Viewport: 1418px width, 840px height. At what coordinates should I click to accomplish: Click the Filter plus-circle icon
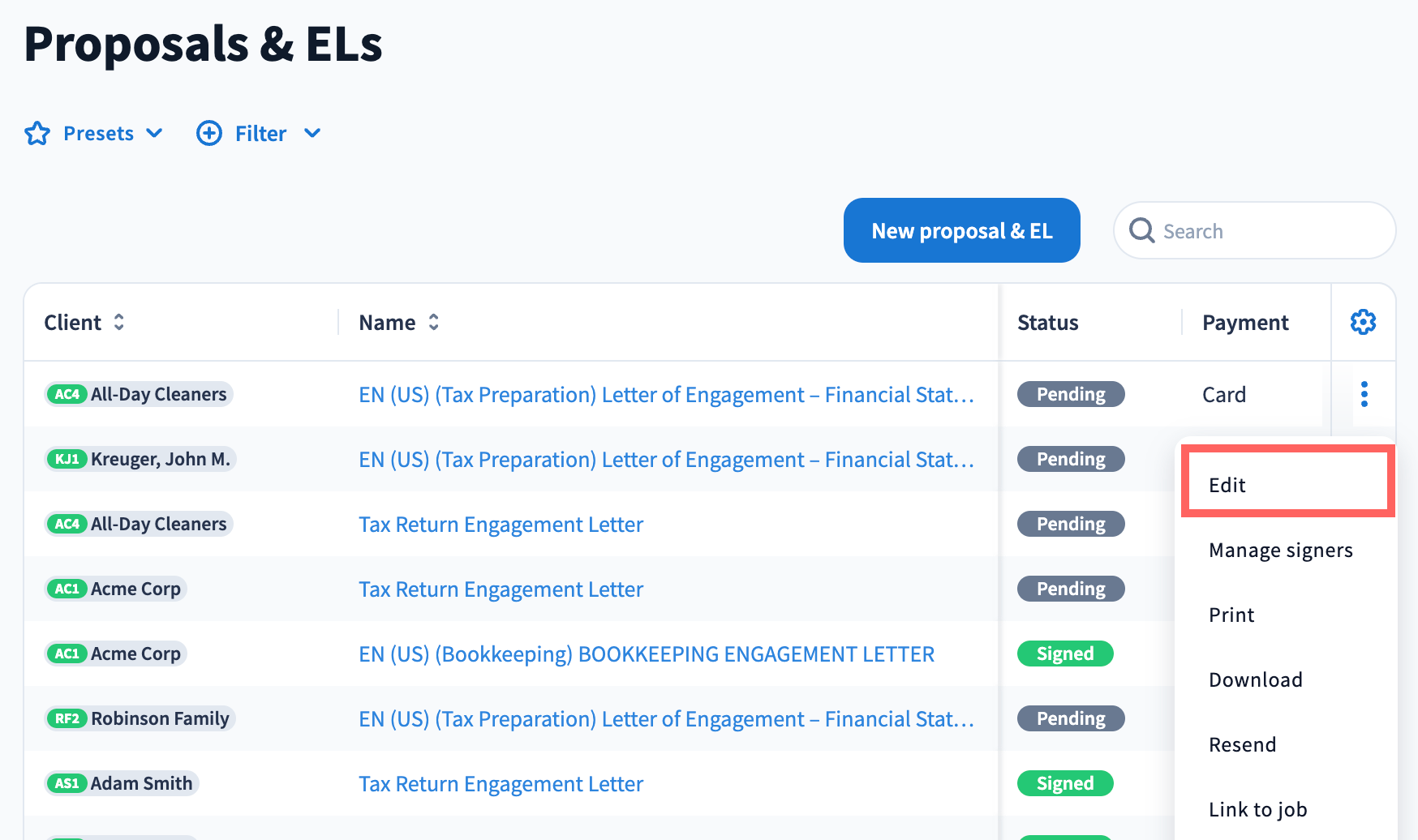(x=209, y=134)
